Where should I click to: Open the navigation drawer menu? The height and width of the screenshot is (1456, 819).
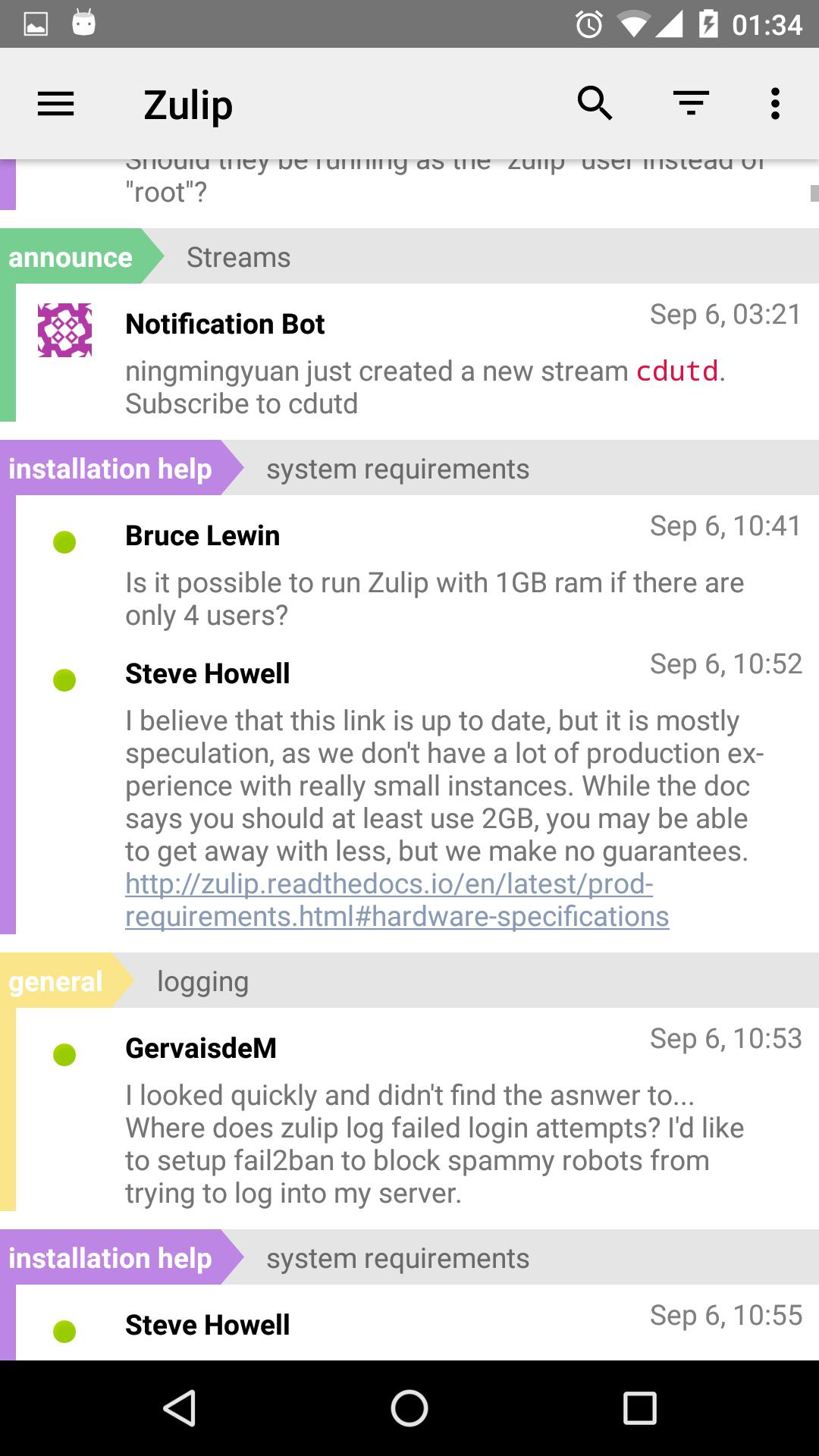point(55,103)
